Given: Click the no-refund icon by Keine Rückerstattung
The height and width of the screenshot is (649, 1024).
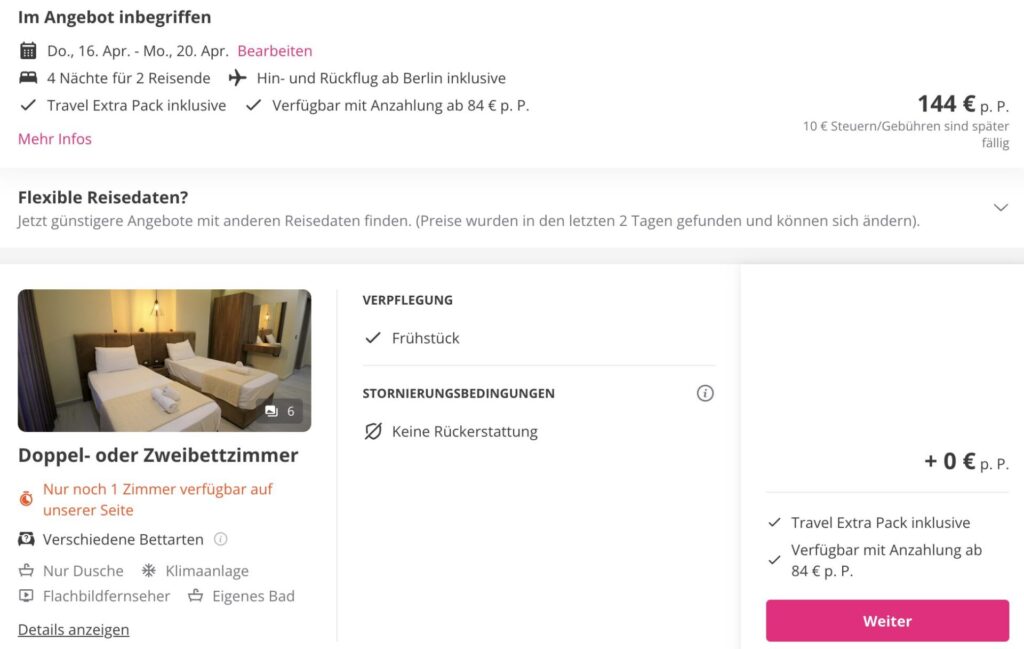Looking at the screenshot, I should point(373,432).
